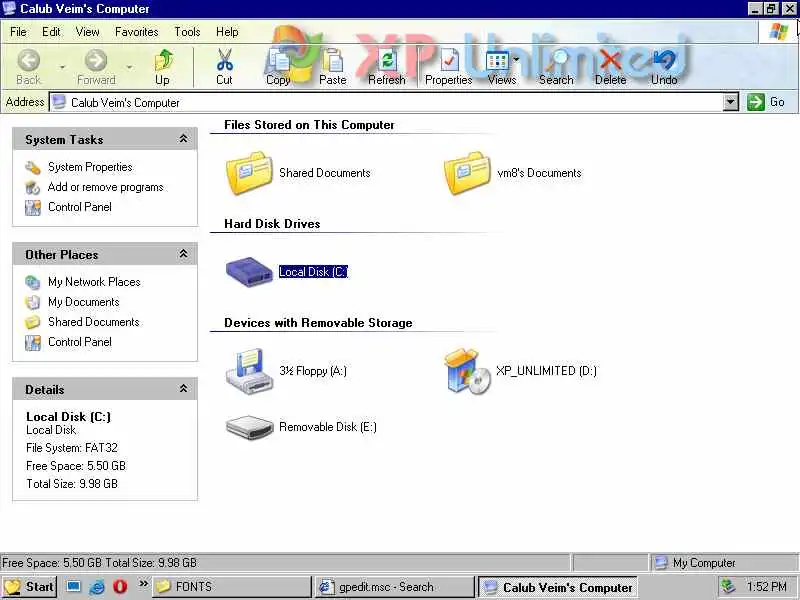Click the Go button
The width and height of the screenshot is (800, 600).
(767, 102)
